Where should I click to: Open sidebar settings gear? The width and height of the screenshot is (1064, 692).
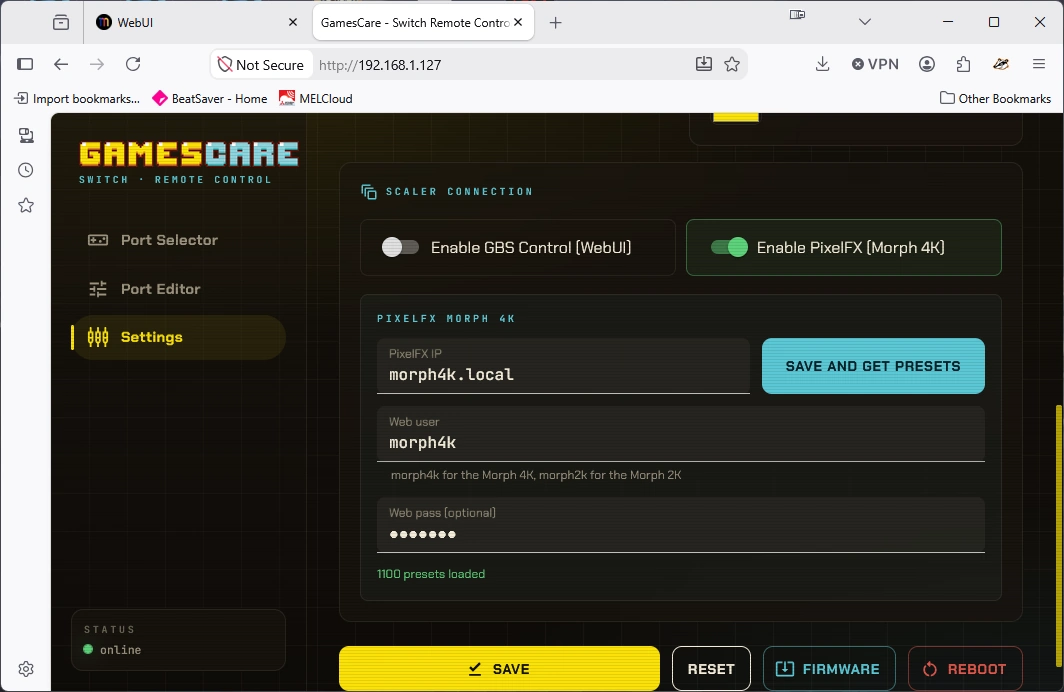pos(26,669)
